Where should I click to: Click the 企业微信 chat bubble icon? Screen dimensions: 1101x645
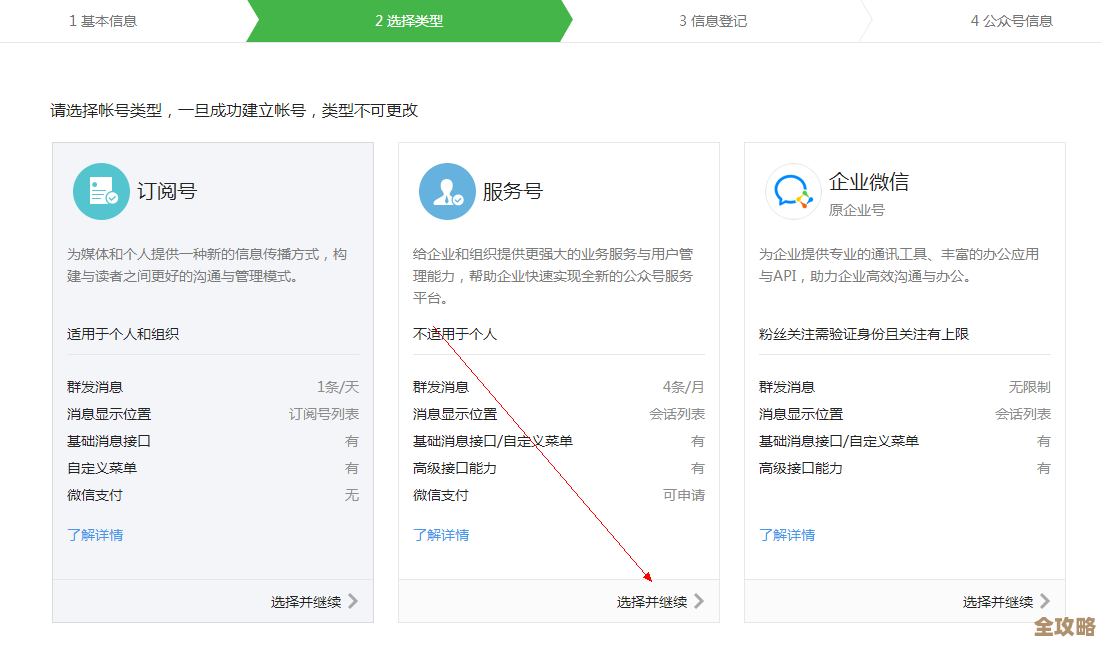793,191
